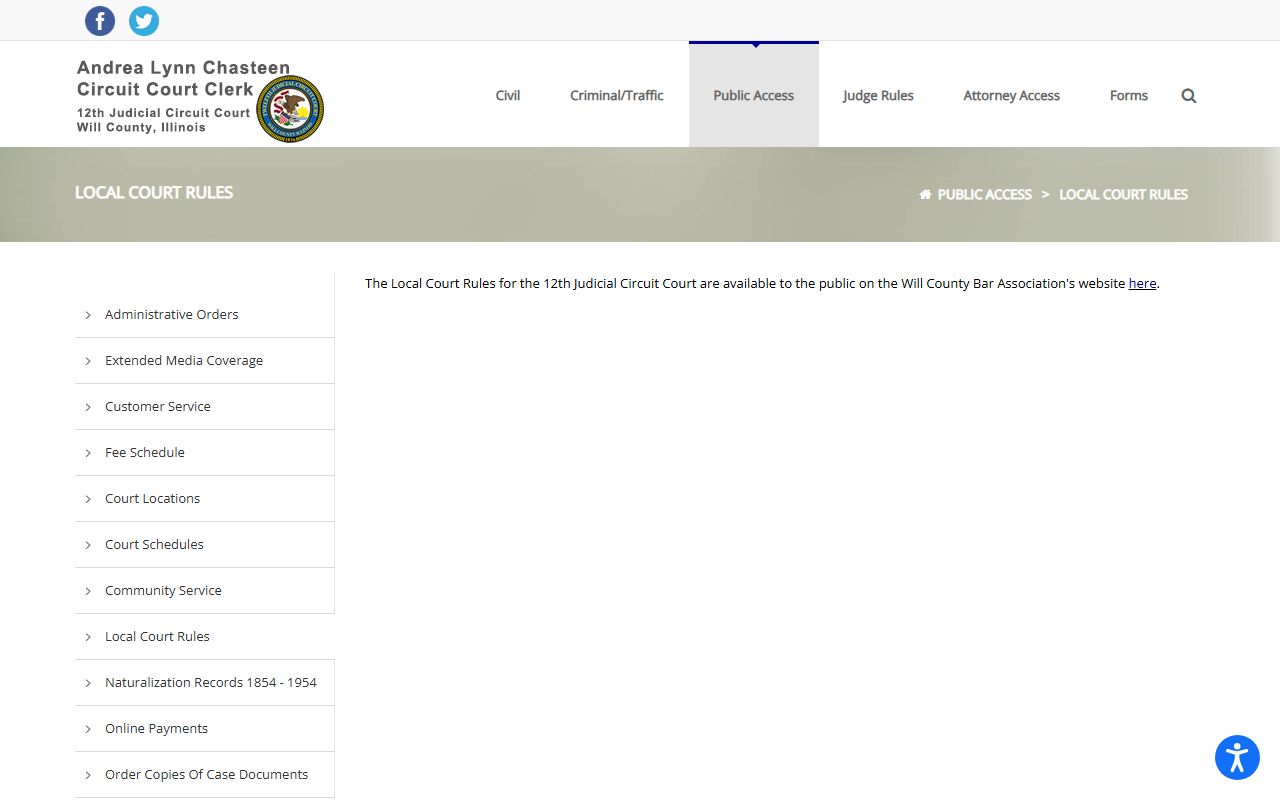Open the Civil menu
Image resolution: width=1280 pixels, height=800 pixels.
[x=508, y=96]
